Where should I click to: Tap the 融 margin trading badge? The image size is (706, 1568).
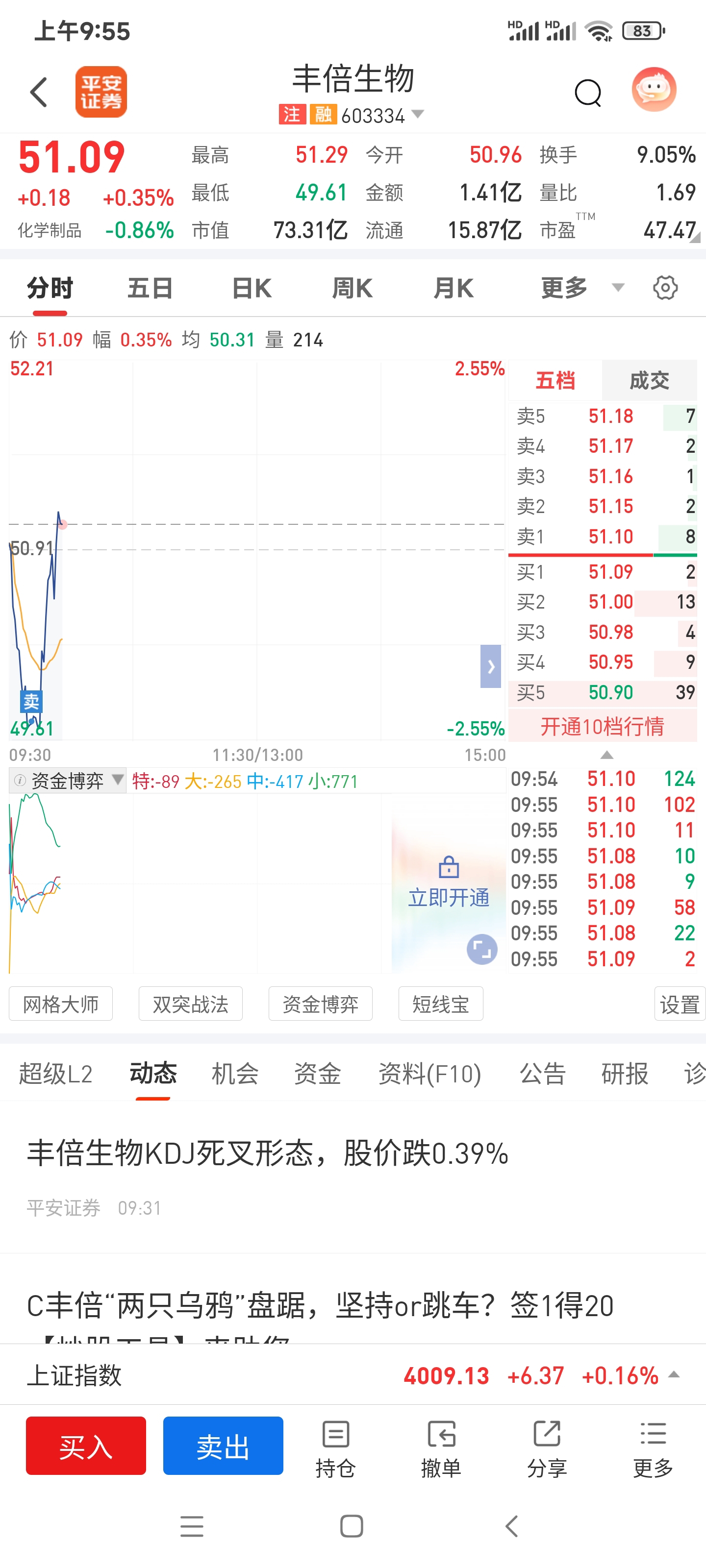click(323, 115)
